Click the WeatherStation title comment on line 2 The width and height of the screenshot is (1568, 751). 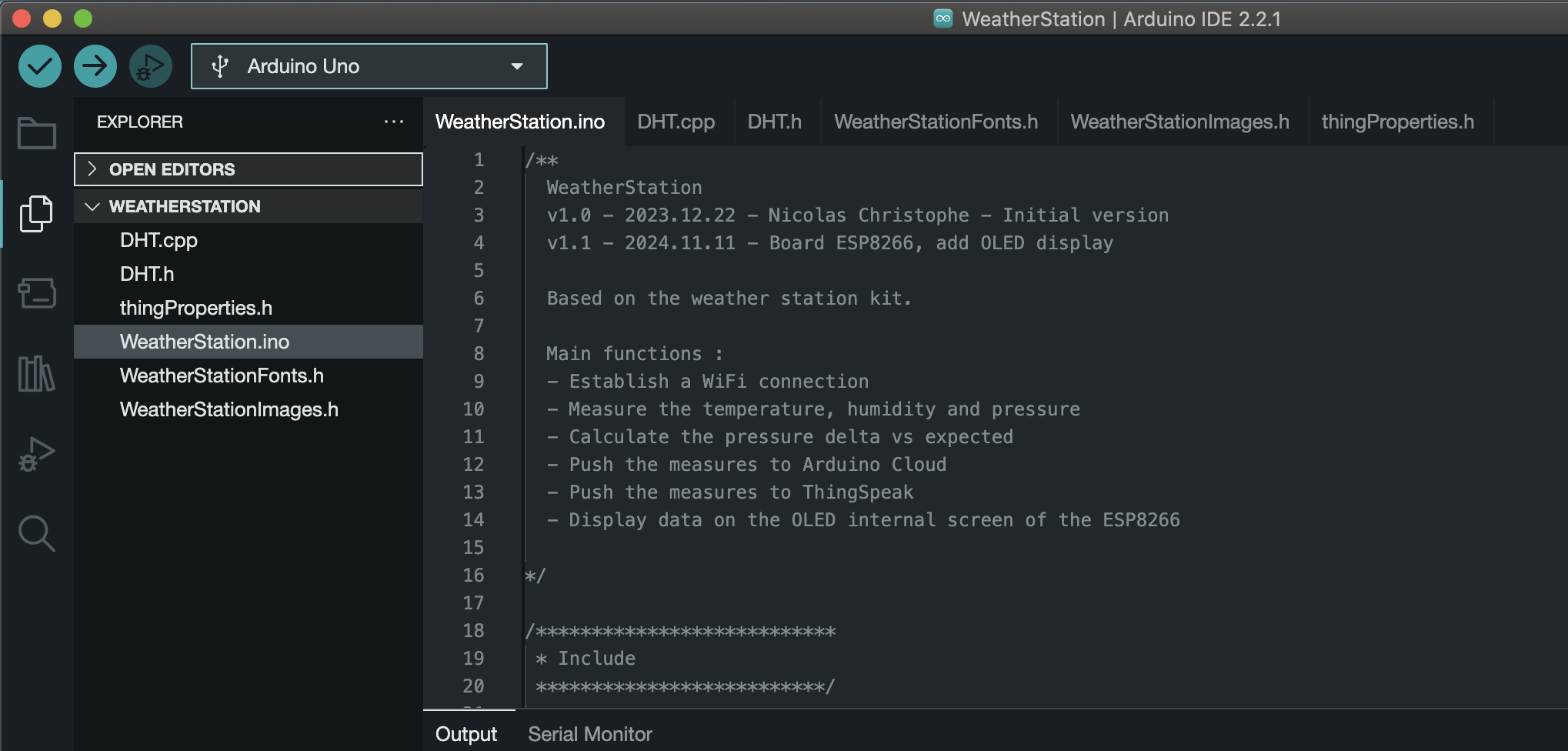[x=624, y=188]
